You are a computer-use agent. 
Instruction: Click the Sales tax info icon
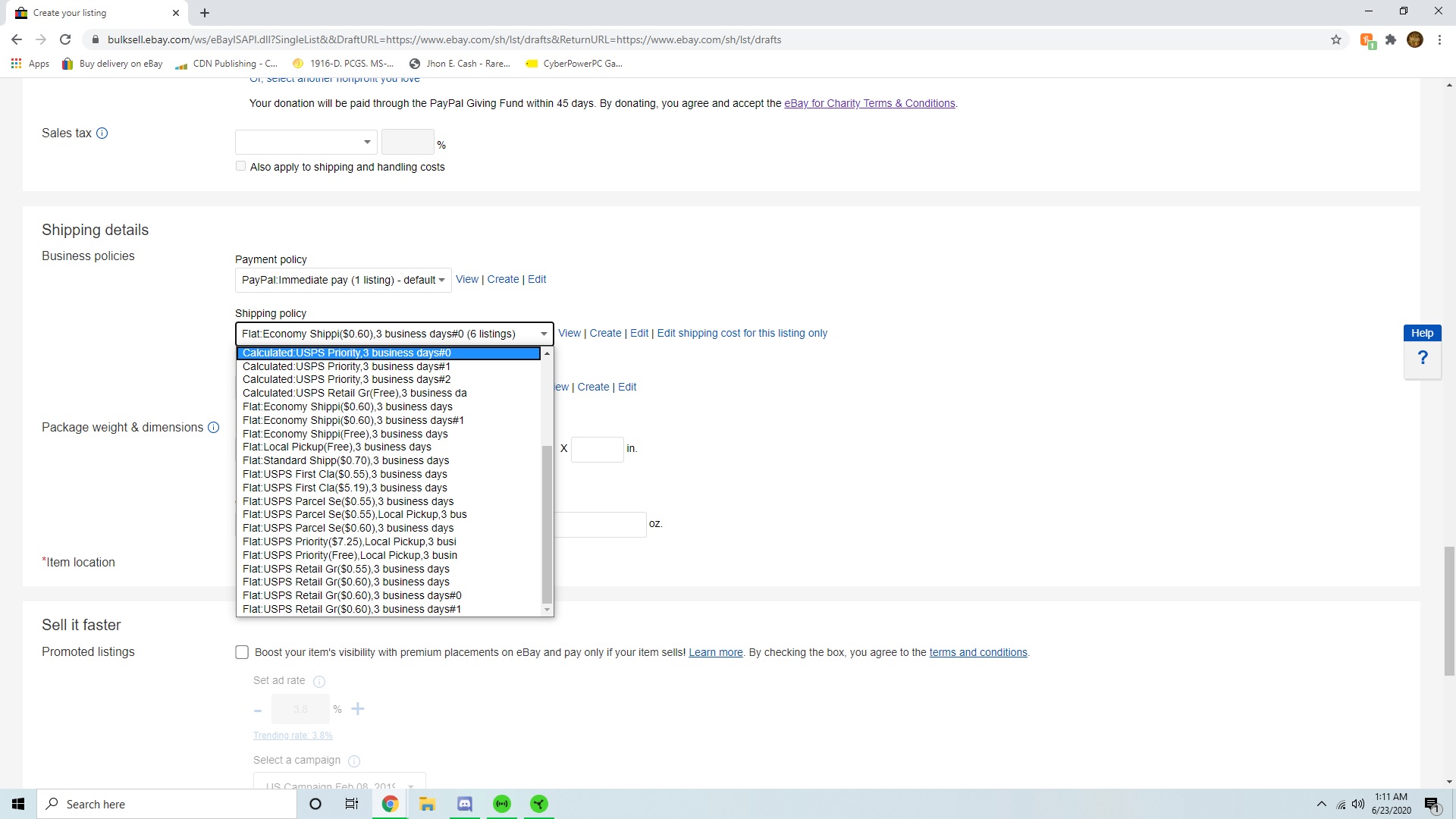coord(102,133)
